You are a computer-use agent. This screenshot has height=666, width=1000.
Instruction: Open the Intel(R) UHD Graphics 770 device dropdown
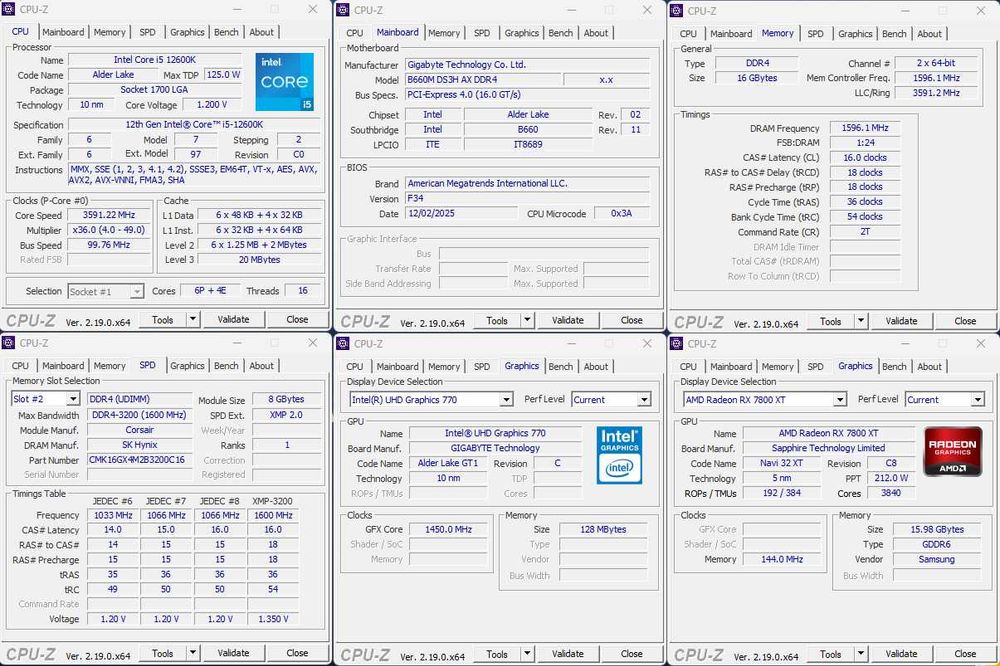(x=506, y=399)
